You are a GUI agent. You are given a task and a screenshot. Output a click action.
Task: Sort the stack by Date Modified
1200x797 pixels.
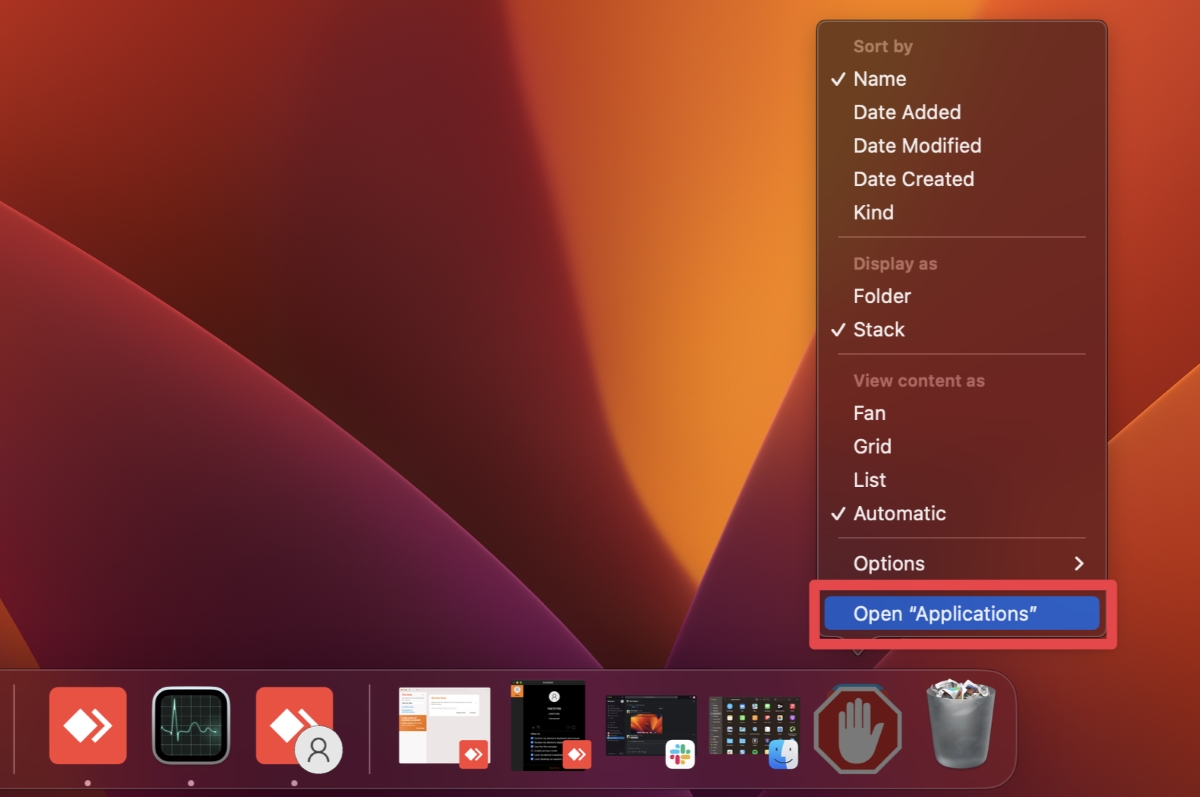[x=917, y=145]
